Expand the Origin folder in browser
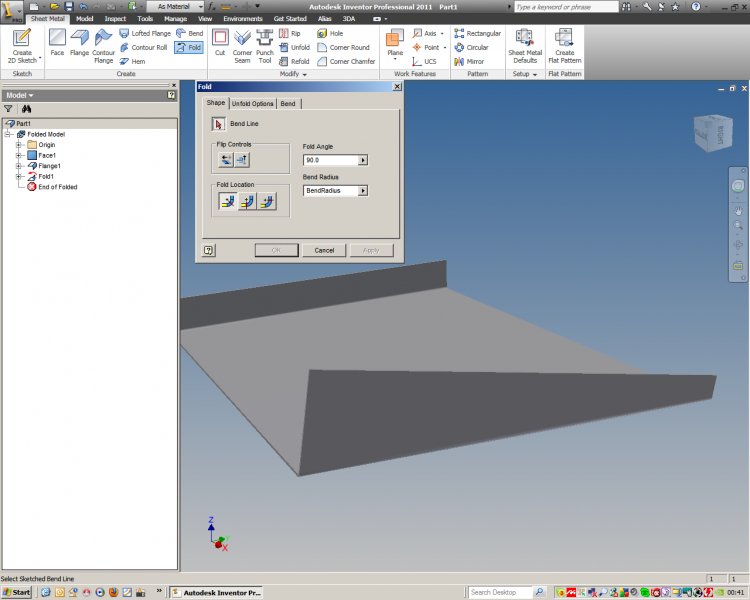This screenshot has height=600, width=750. pyautogui.click(x=18, y=144)
